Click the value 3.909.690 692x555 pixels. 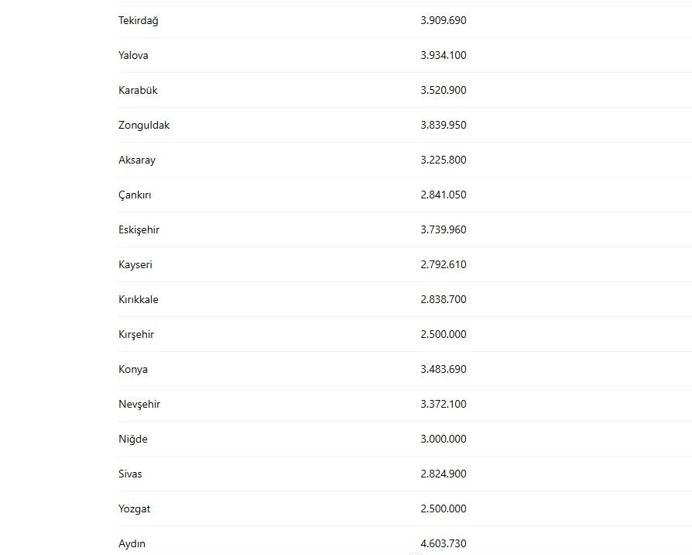[x=443, y=20]
